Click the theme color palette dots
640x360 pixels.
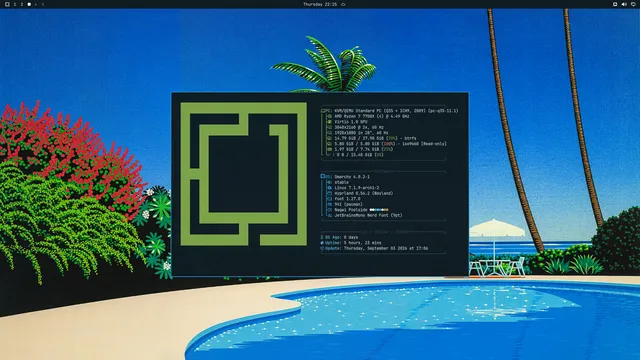(379, 210)
